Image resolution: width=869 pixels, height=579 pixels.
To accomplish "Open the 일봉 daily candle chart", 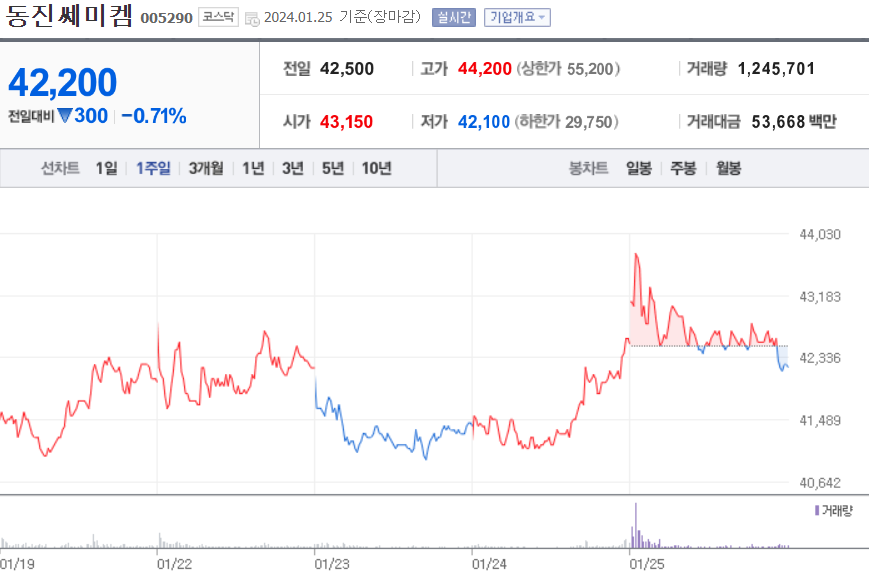I will click(639, 168).
